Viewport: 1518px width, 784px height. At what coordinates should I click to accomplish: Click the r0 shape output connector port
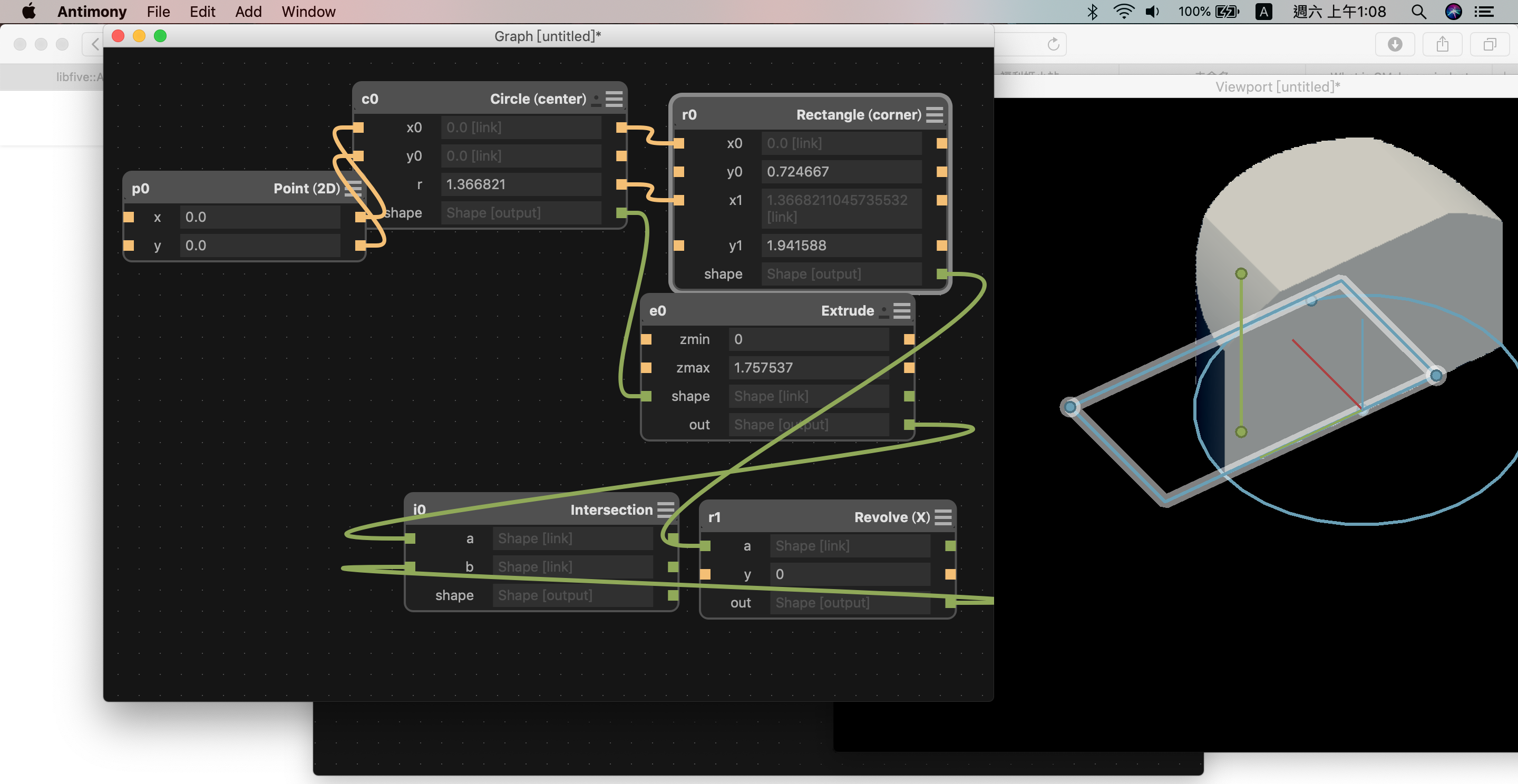(941, 274)
